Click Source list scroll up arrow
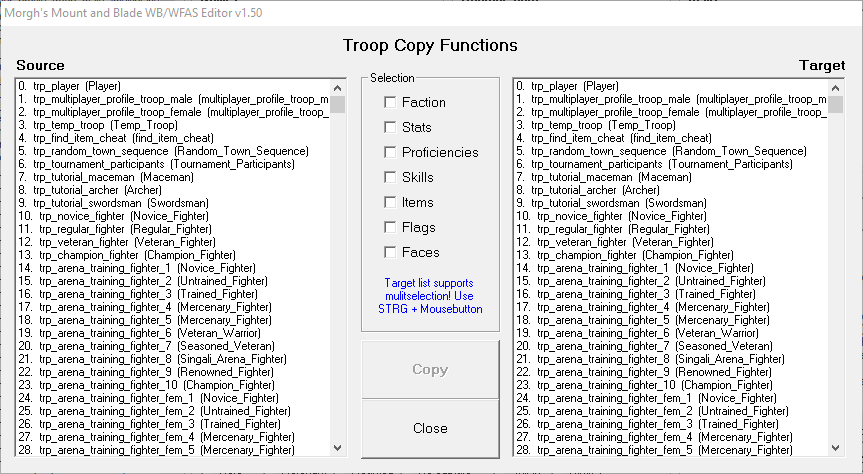The height and width of the screenshot is (474, 863). point(338,88)
